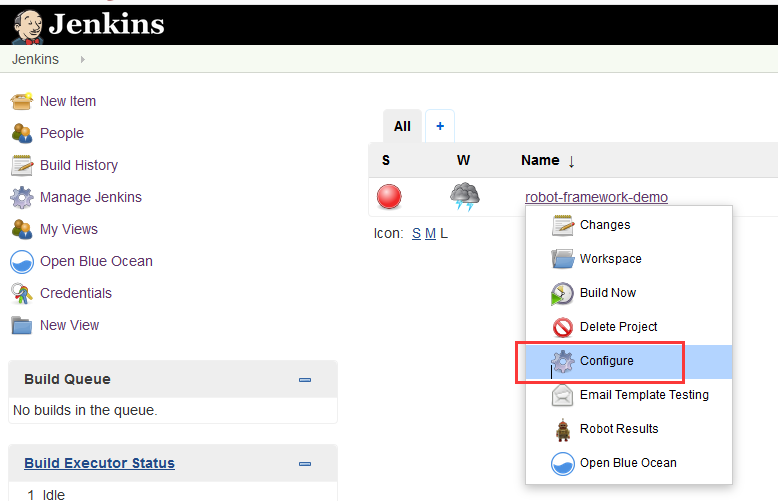This screenshot has width=778, height=501.
Task: Open the sidebar Open Blue Ocean link
Action: pos(96,261)
